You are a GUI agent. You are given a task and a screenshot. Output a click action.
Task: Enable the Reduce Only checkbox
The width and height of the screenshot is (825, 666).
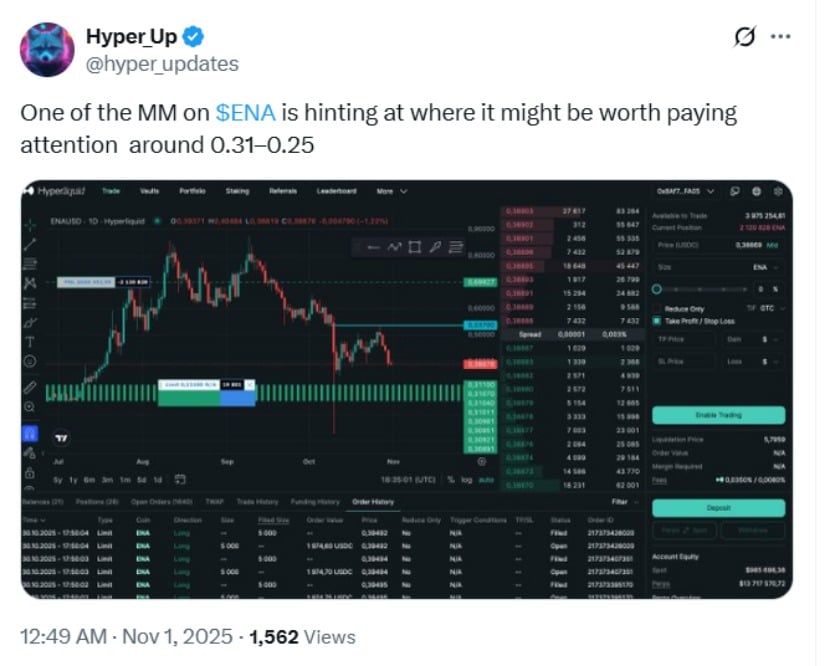click(657, 309)
